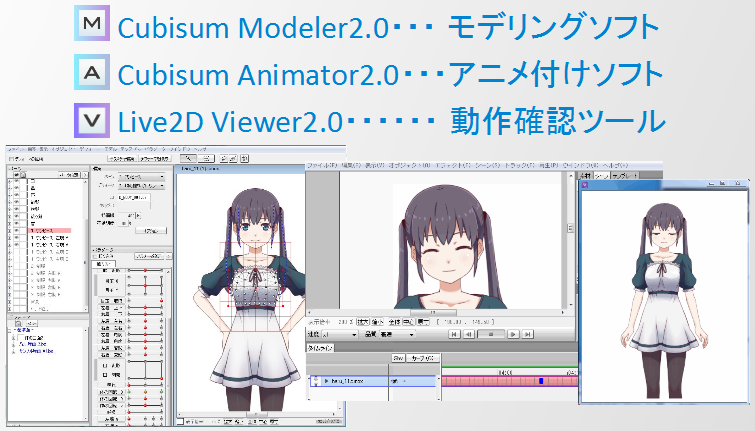Click the '>' button in deformer panel header
755x431 pixels.
[169, 256]
